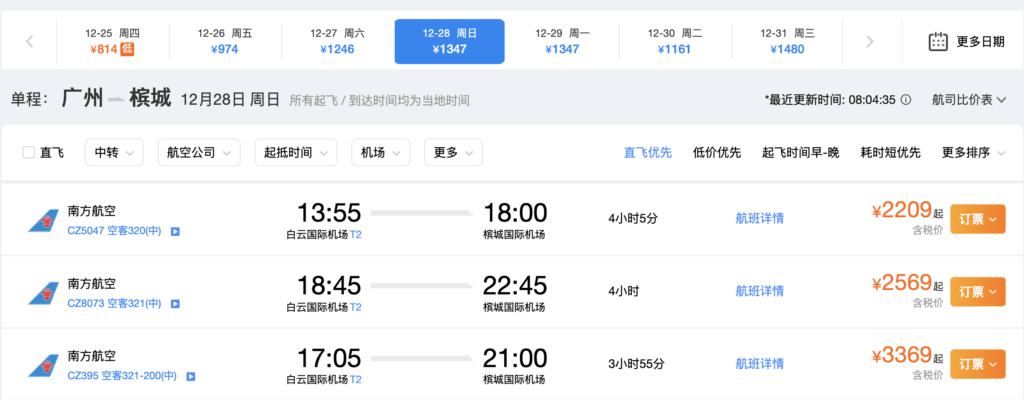This screenshot has width=1024, height=400.
Task: Expand the 起抵时间 time filter dropdown
Action: click(x=295, y=152)
